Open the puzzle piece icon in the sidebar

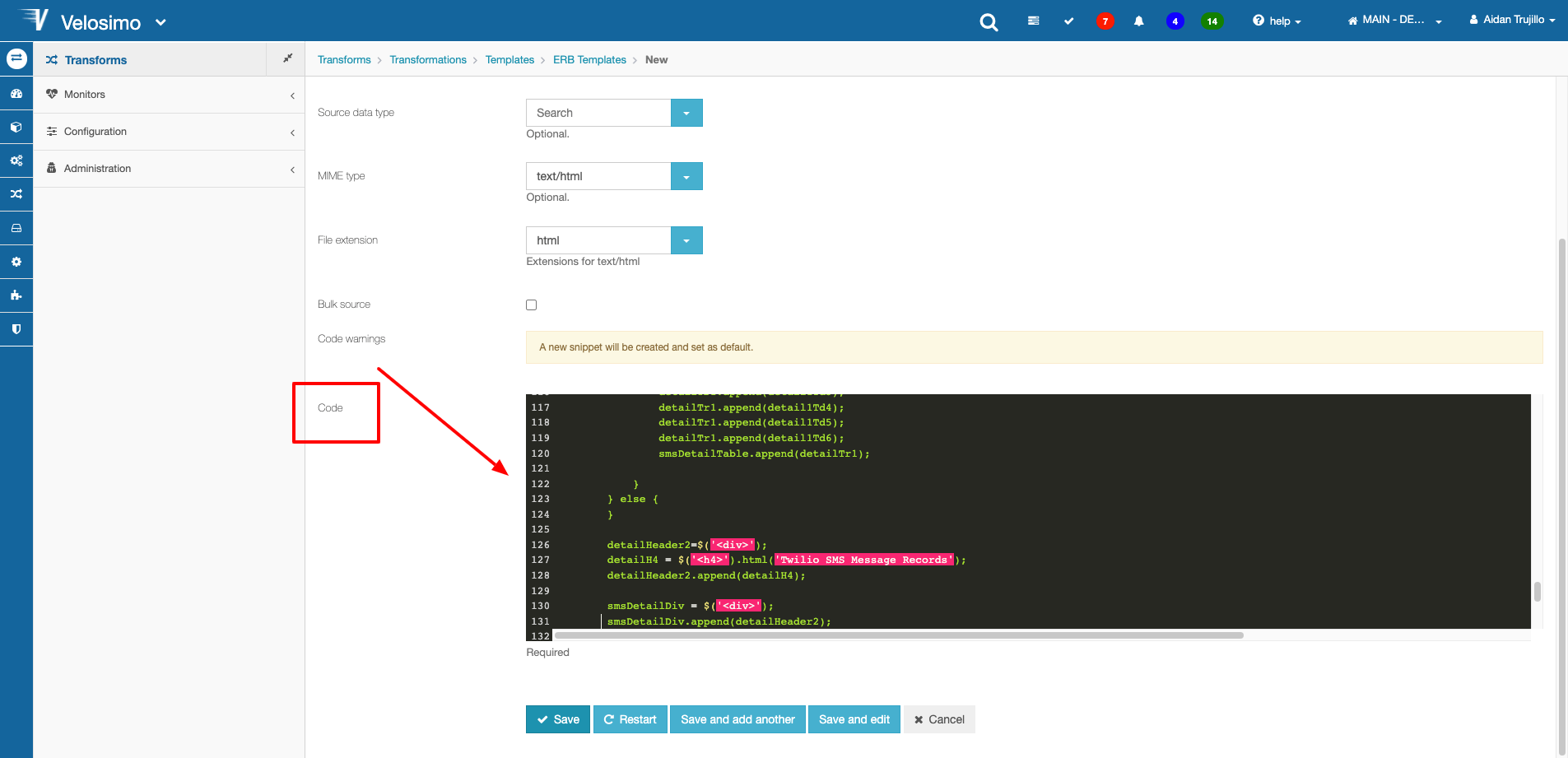16,295
